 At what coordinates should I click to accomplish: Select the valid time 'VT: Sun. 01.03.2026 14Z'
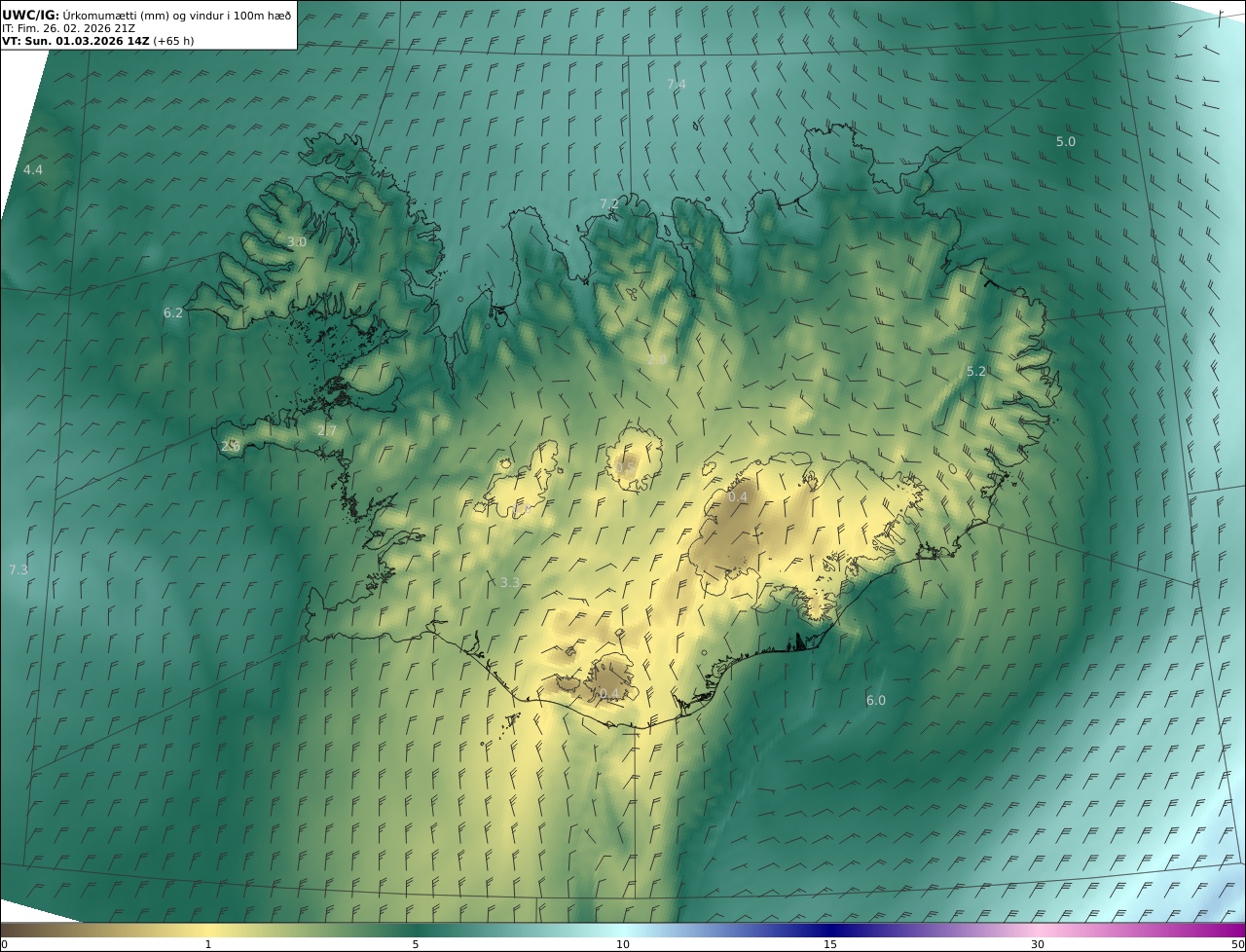[76, 41]
